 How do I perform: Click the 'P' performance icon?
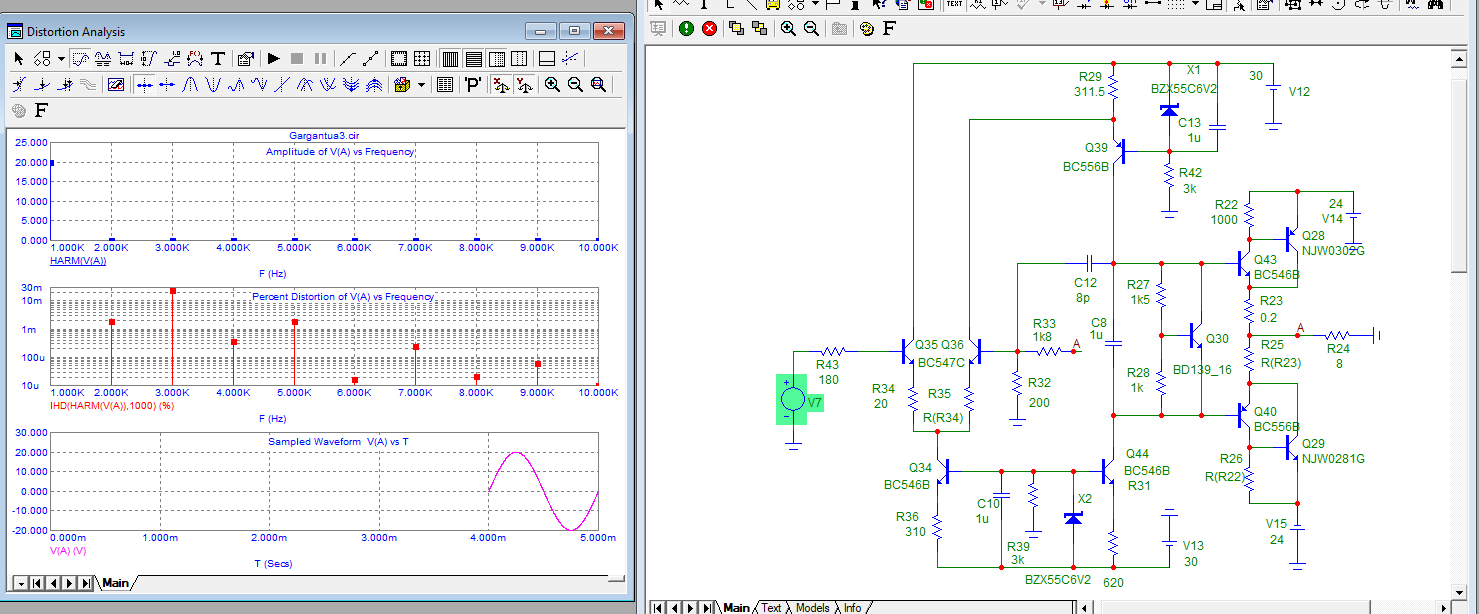tap(473, 85)
